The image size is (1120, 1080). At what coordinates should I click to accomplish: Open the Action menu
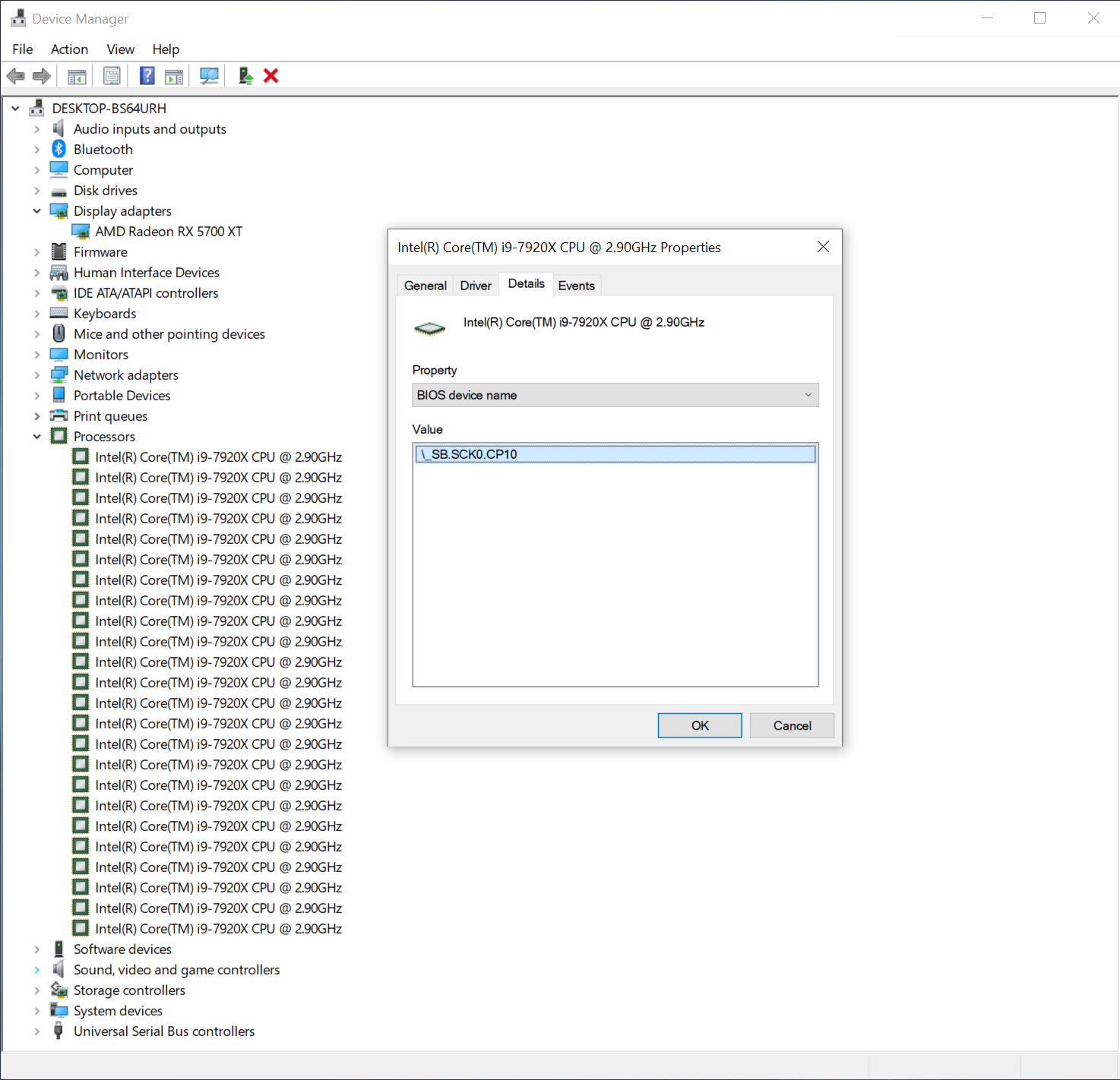pyautogui.click(x=69, y=49)
